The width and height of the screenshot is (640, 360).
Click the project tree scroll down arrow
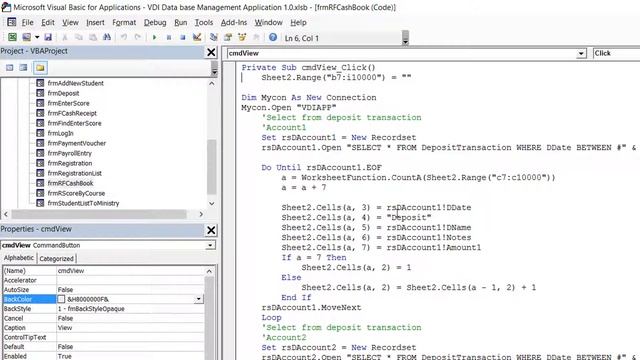(x=211, y=203)
